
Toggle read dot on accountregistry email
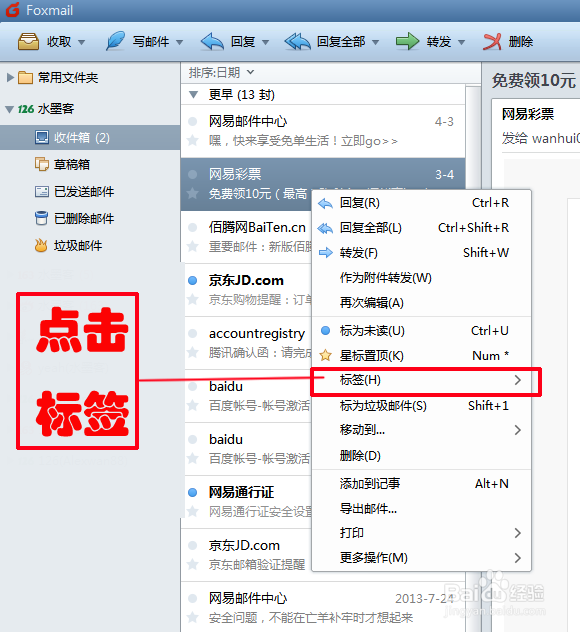[x=193, y=333]
